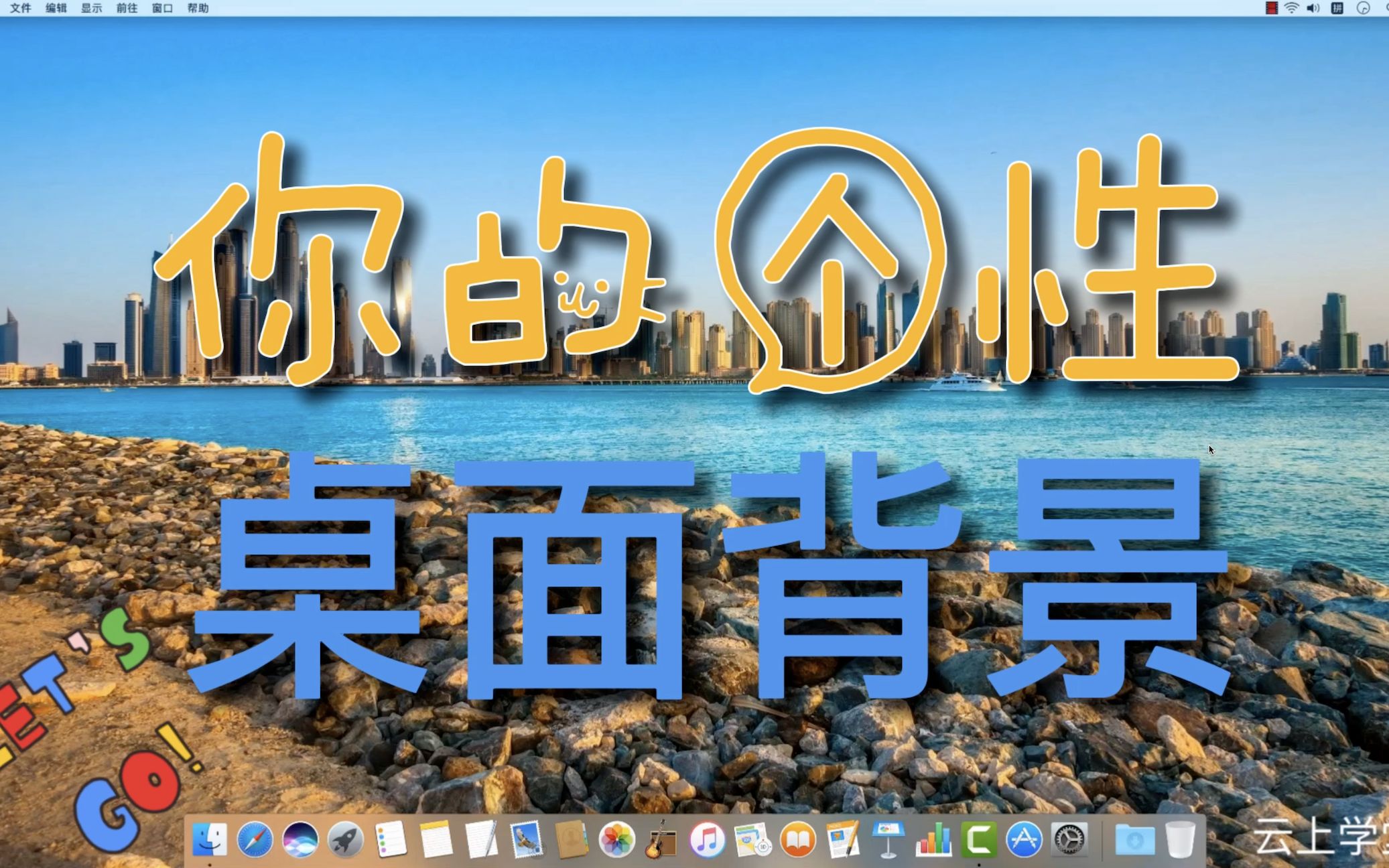This screenshot has height=868, width=1389.
Task: Open Launchpad rocket icon
Action: (x=346, y=840)
